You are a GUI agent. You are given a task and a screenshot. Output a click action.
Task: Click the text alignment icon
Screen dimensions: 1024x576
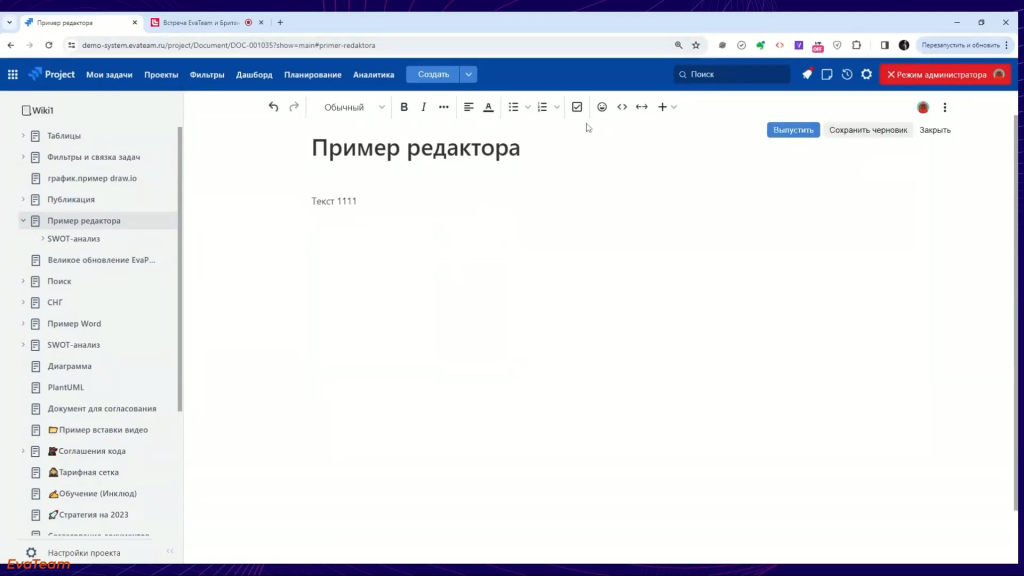coord(468,107)
